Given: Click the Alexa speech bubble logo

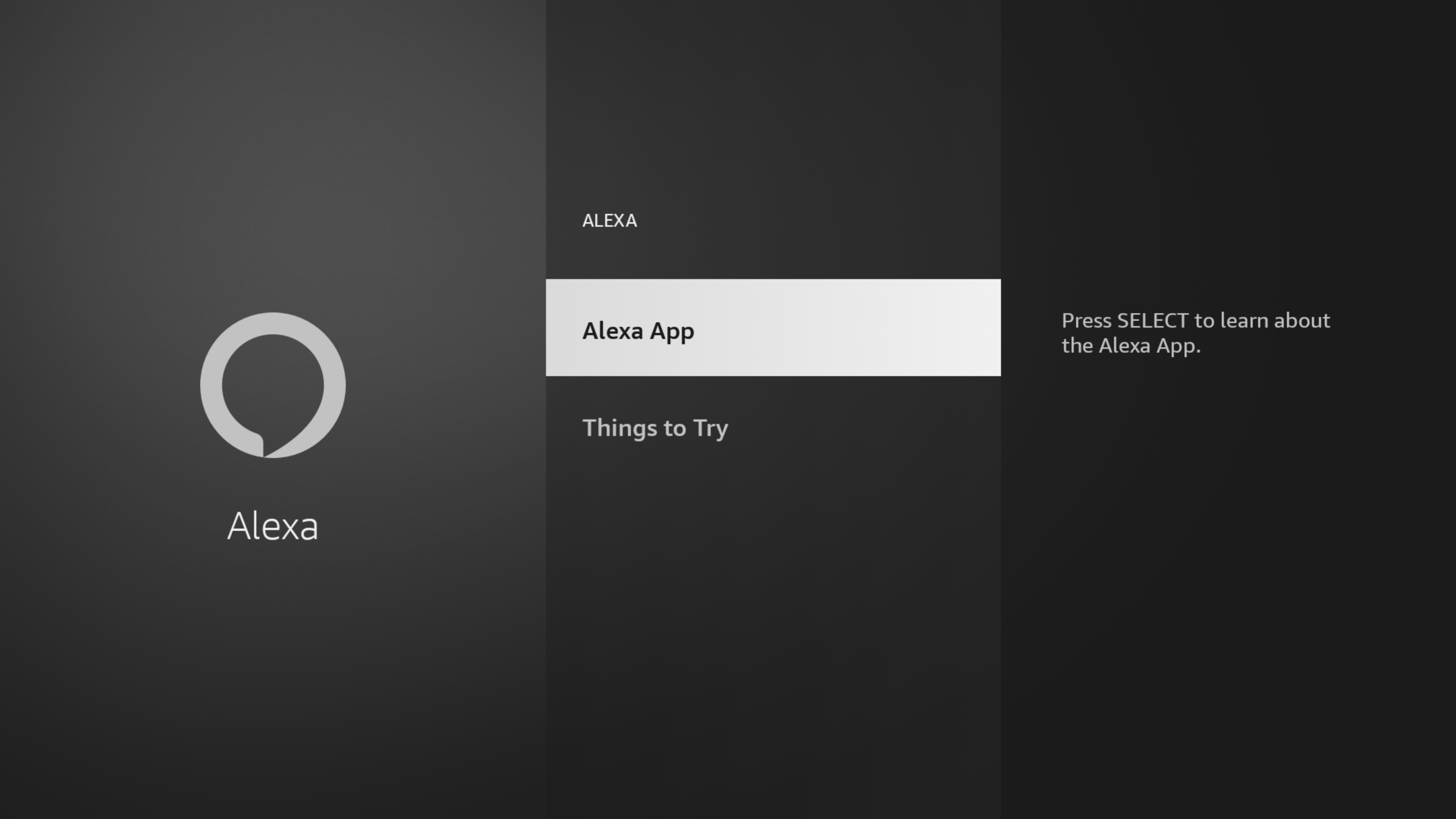Looking at the screenshot, I should (x=273, y=385).
